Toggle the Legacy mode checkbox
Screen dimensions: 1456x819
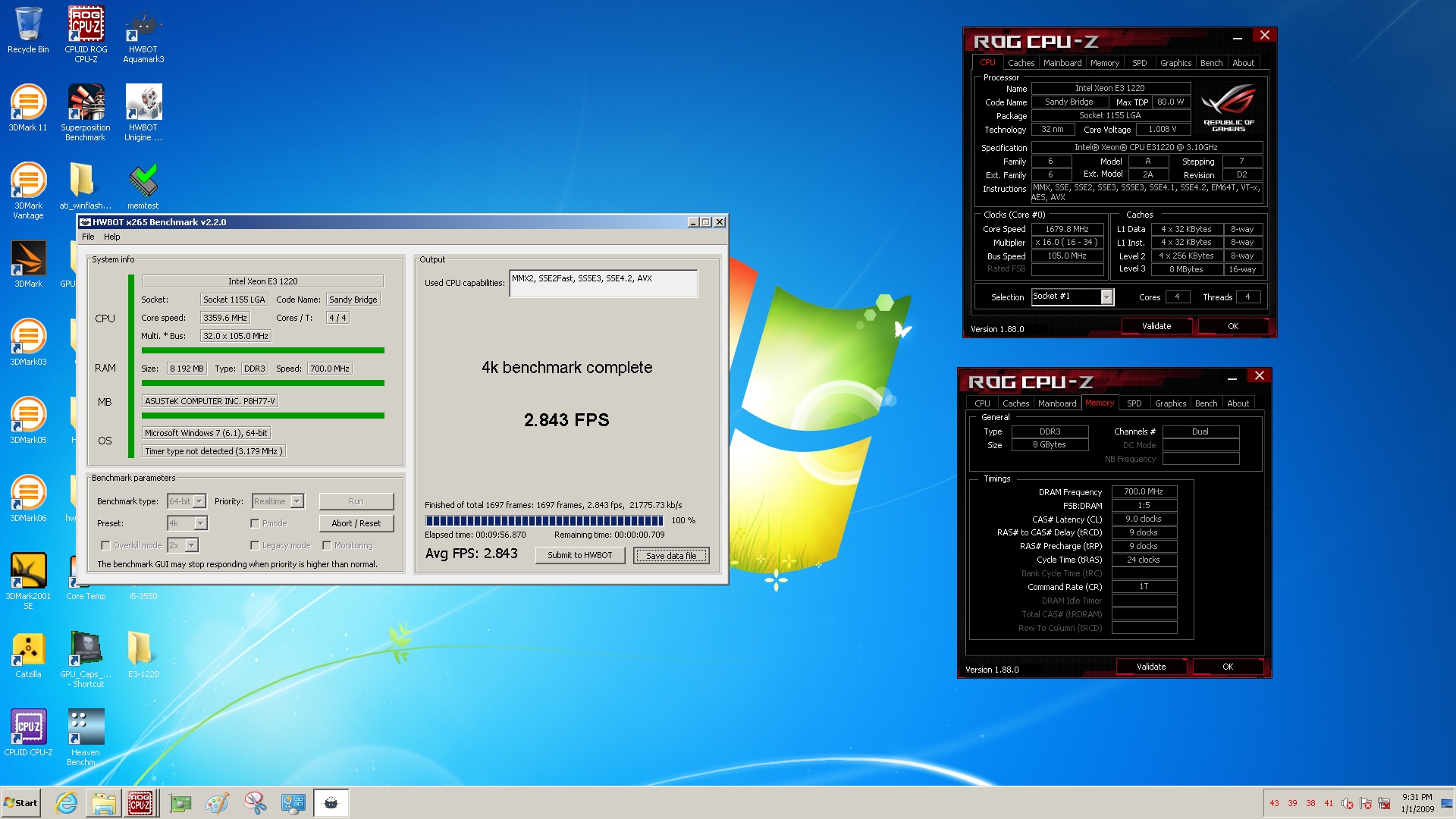(255, 545)
